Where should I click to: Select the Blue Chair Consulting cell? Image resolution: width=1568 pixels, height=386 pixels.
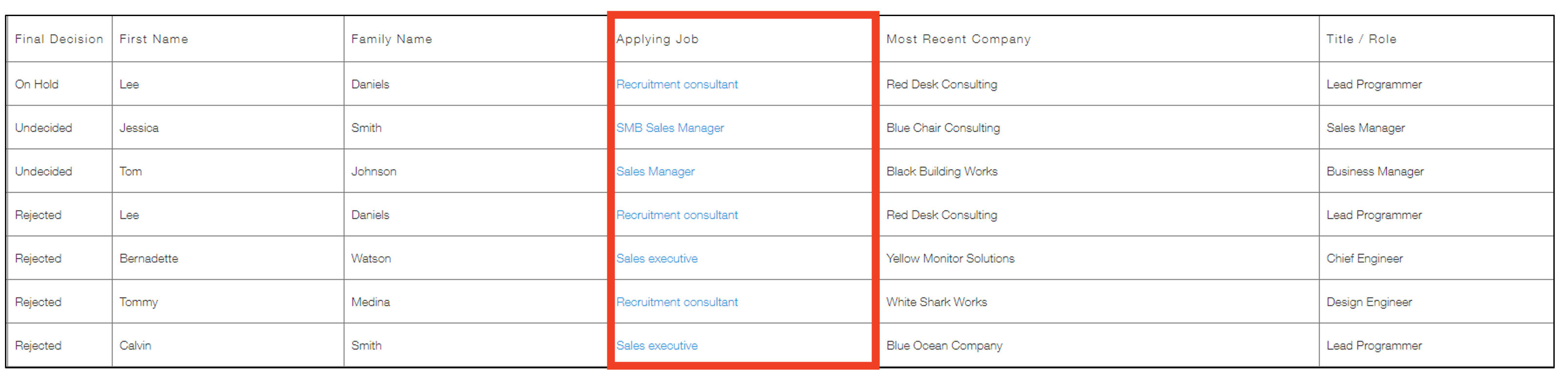point(943,128)
